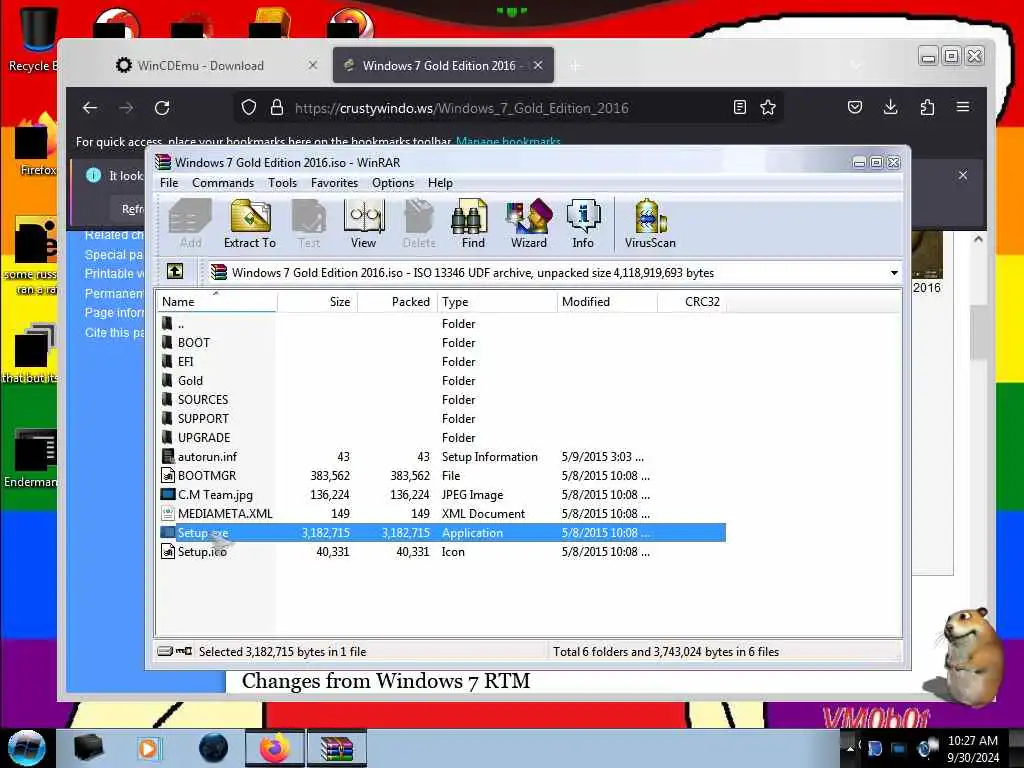Sort by the Modified column header
Viewport: 1024px width, 768px height.
tap(607, 302)
